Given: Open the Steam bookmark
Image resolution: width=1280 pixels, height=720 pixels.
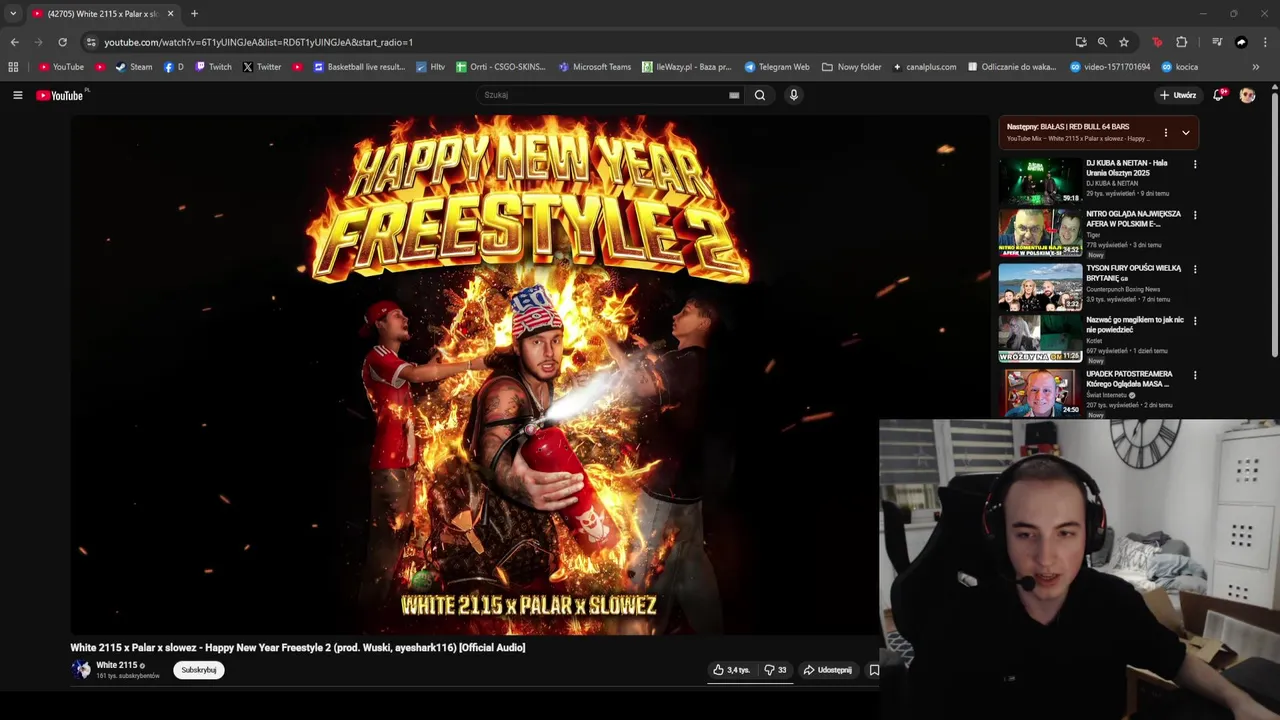Looking at the screenshot, I should 134,67.
